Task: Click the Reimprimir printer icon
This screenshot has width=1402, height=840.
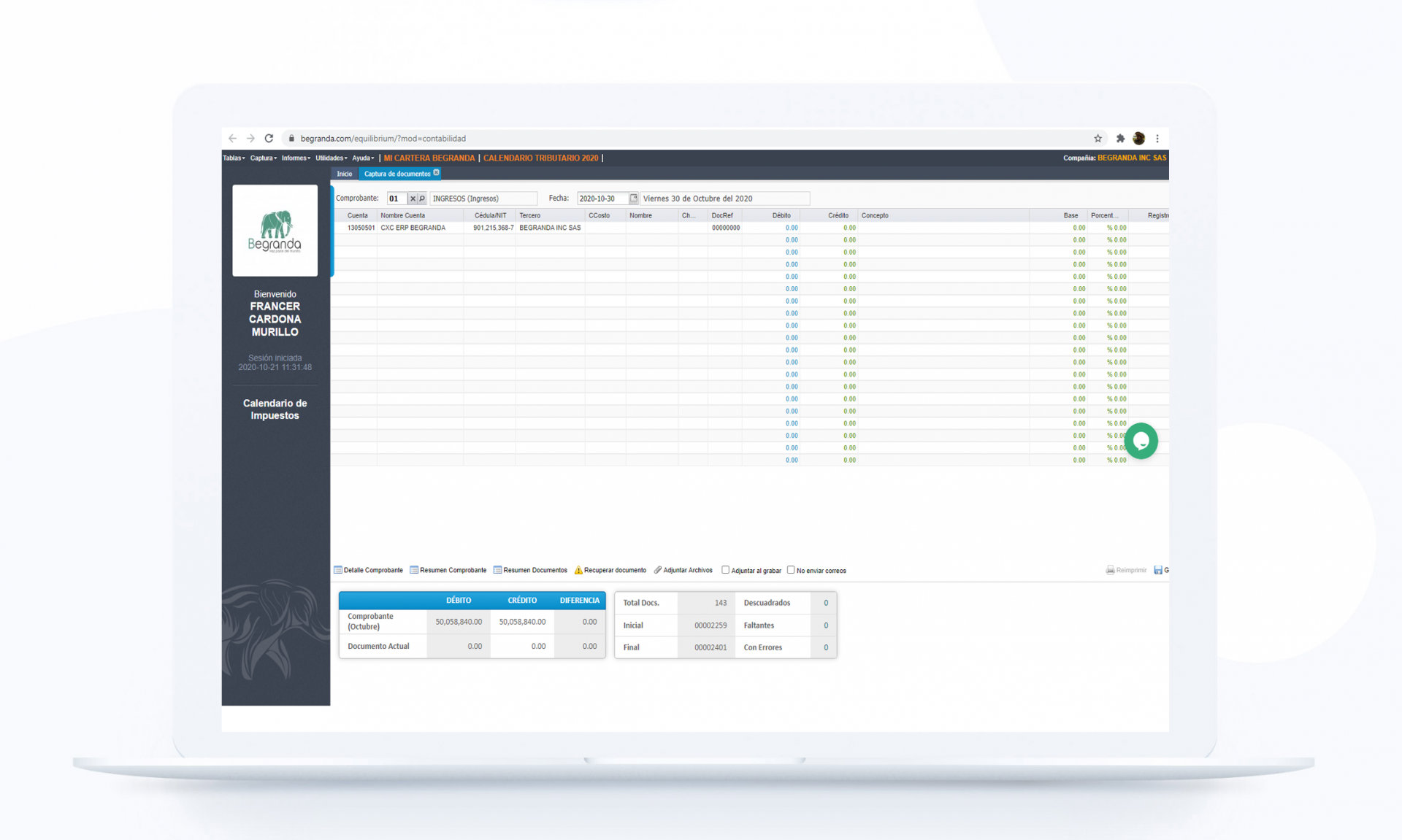Action: [x=1111, y=570]
